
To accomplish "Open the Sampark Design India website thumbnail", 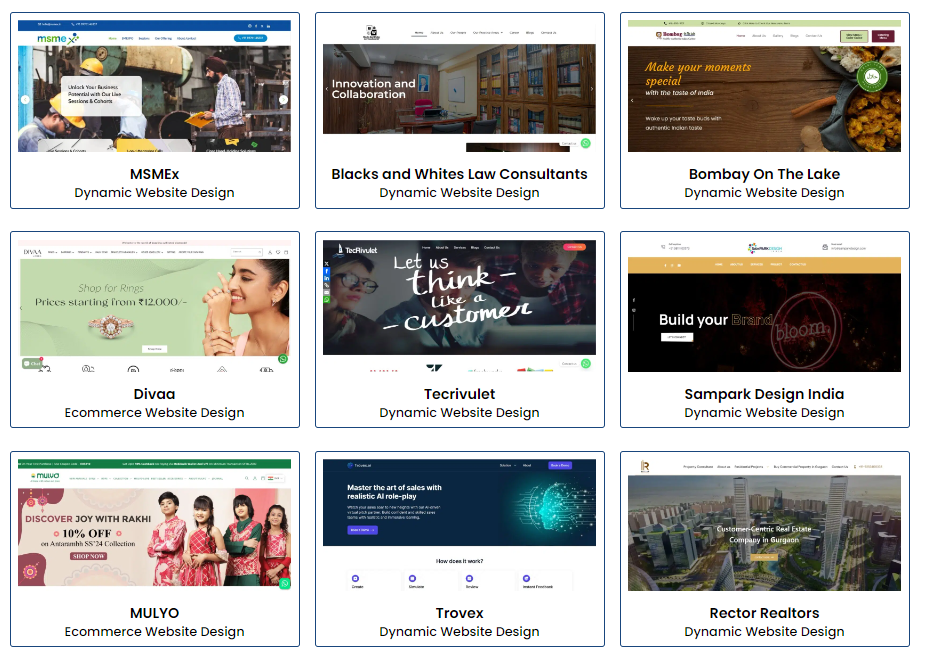I will pyautogui.click(x=764, y=305).
